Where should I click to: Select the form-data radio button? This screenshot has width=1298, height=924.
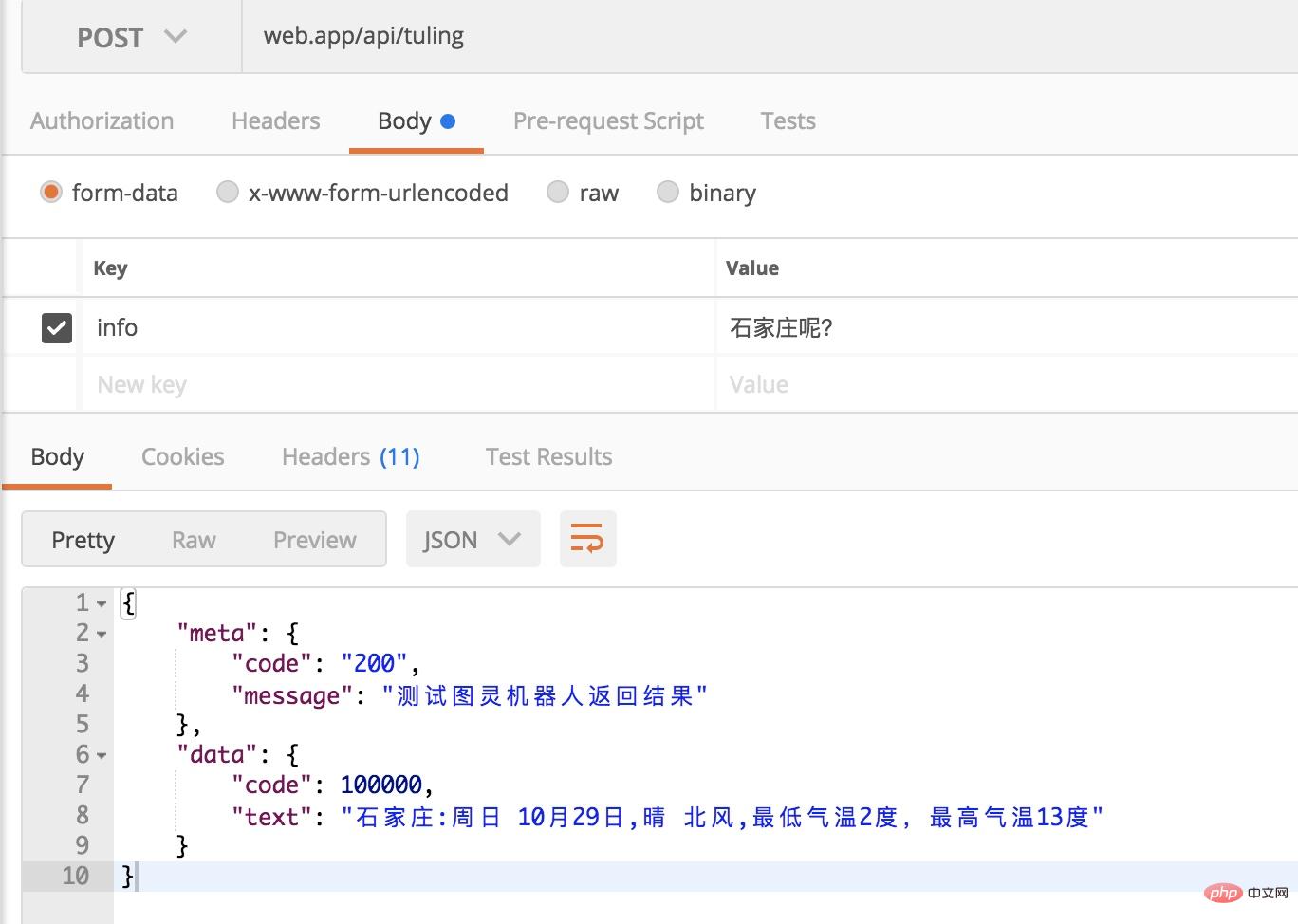click(x=51, y=193)
